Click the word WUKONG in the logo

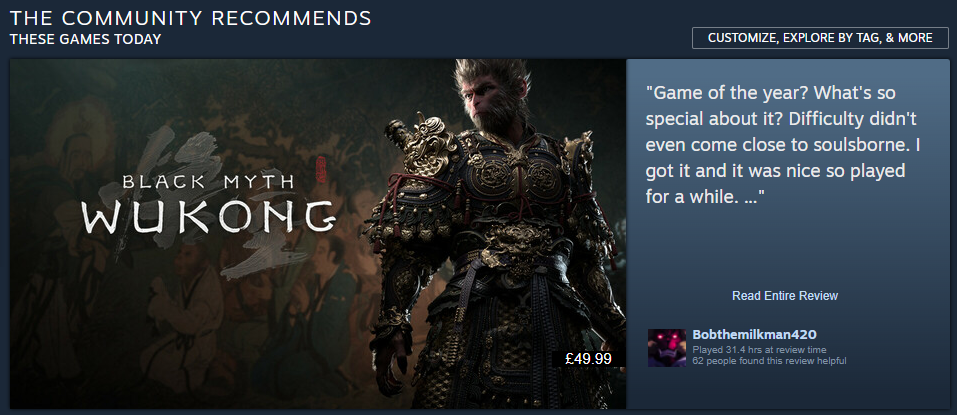point(209,217)
